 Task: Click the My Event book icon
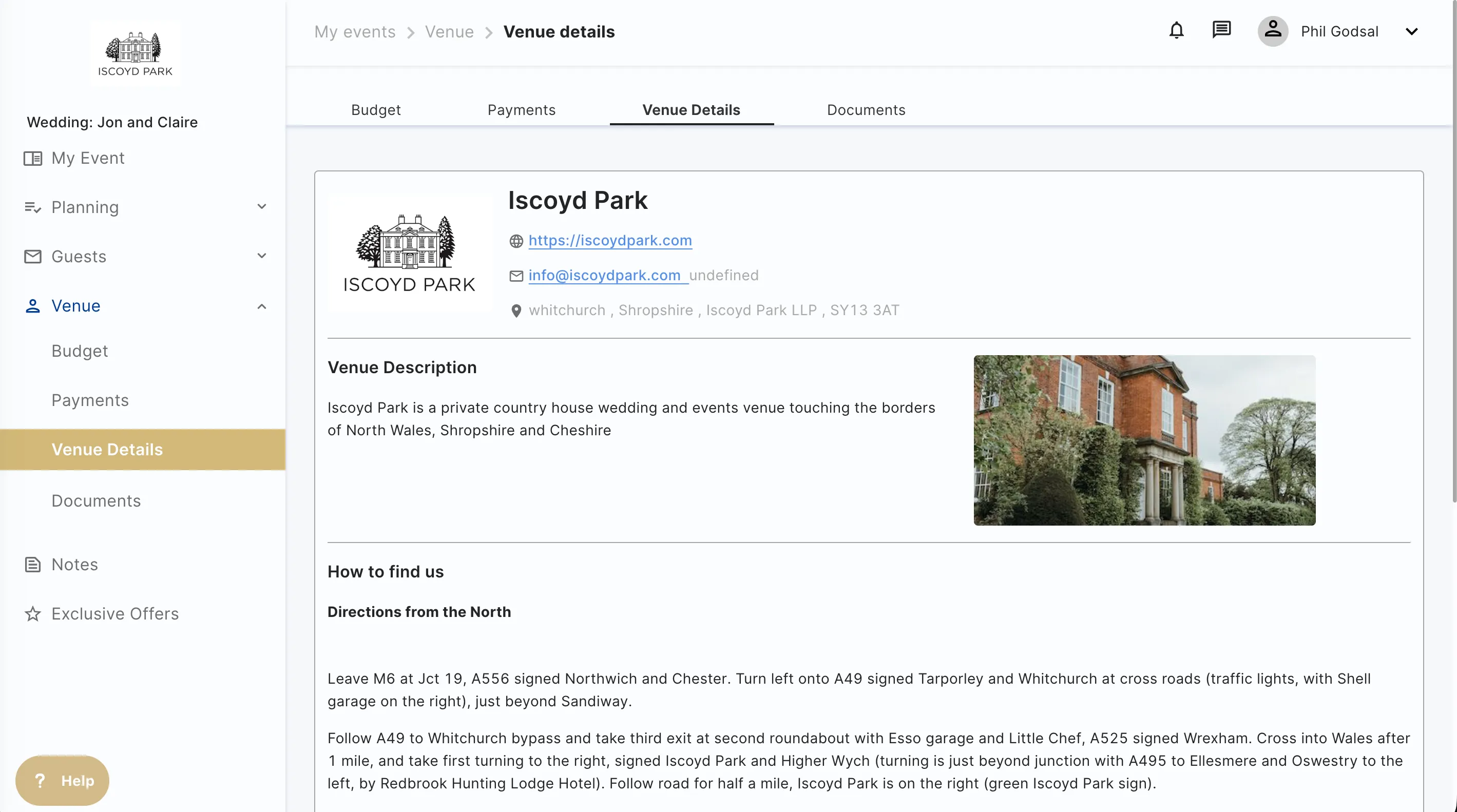[x=33, y=158]
